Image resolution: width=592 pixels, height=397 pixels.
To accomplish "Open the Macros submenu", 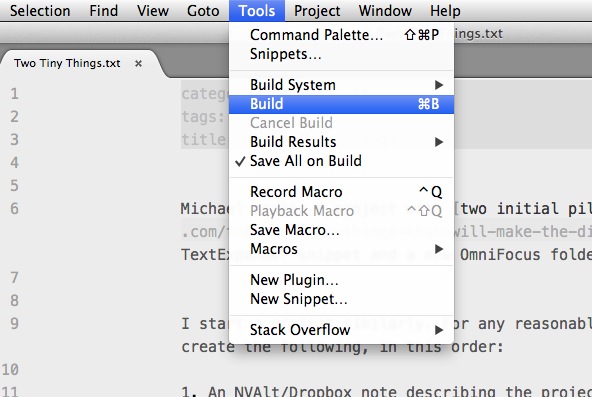I will point(341,249).
